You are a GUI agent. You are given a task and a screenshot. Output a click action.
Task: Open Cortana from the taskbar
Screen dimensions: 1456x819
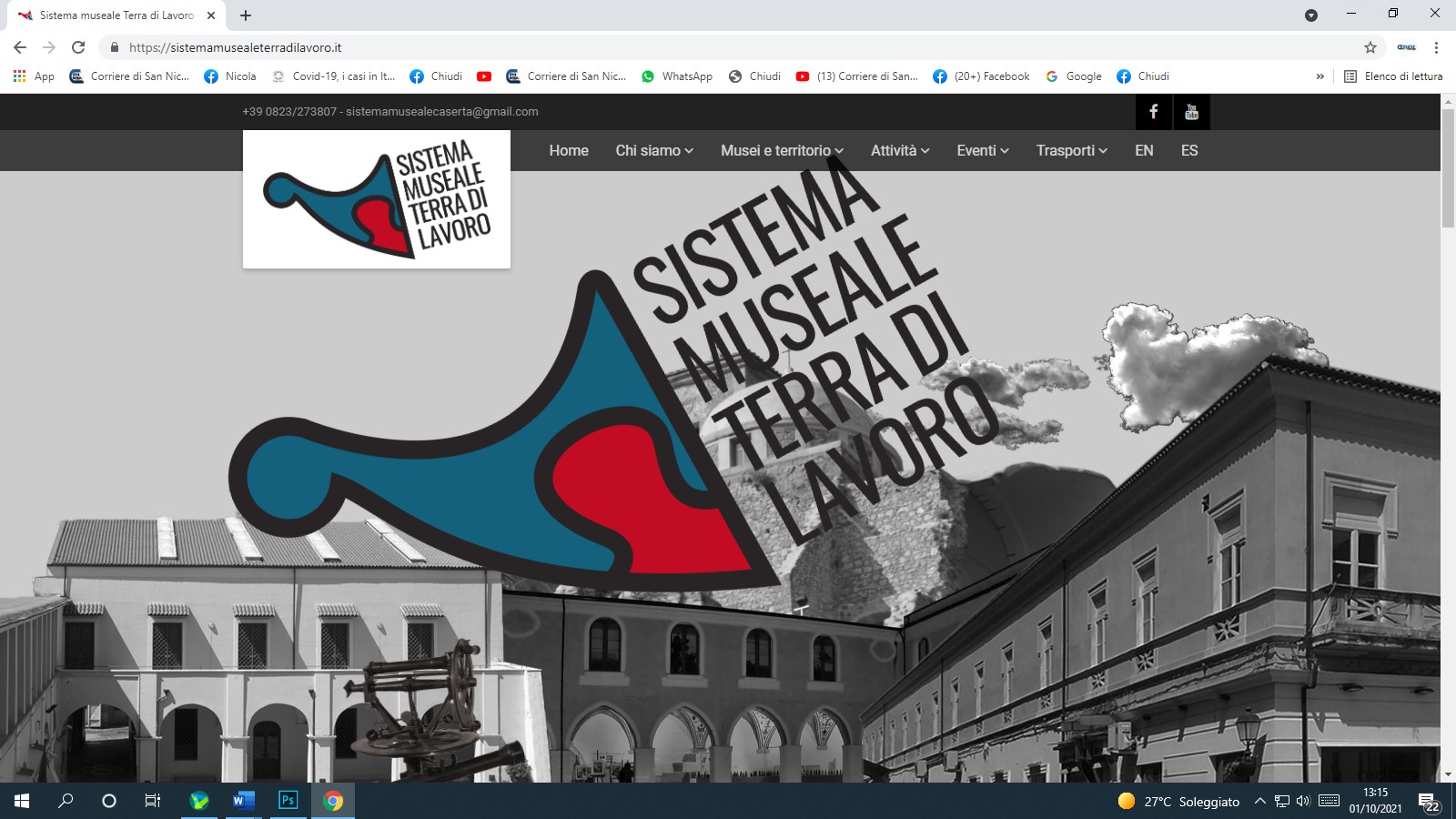tap(109, 801)
